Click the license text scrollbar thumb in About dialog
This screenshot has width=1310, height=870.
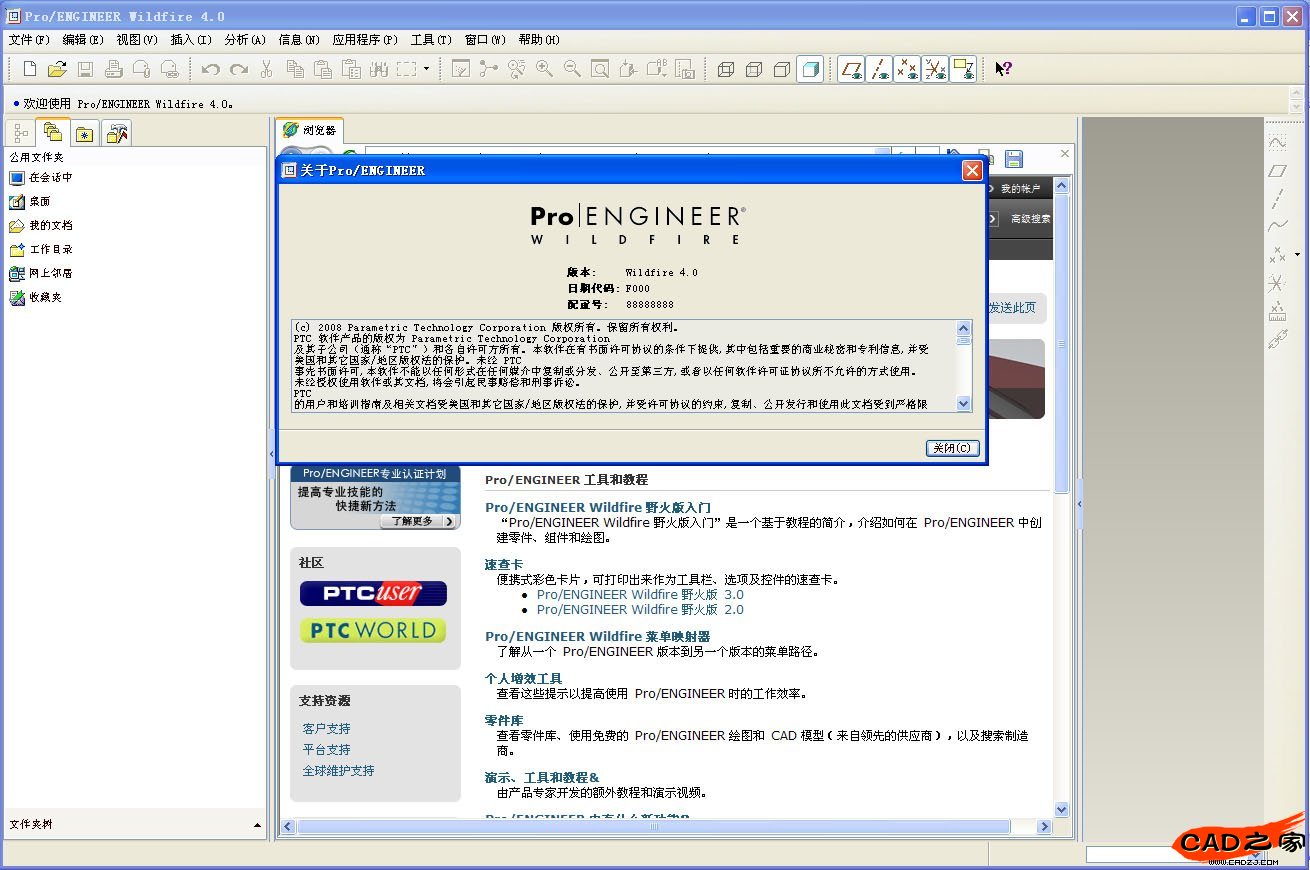964,340
